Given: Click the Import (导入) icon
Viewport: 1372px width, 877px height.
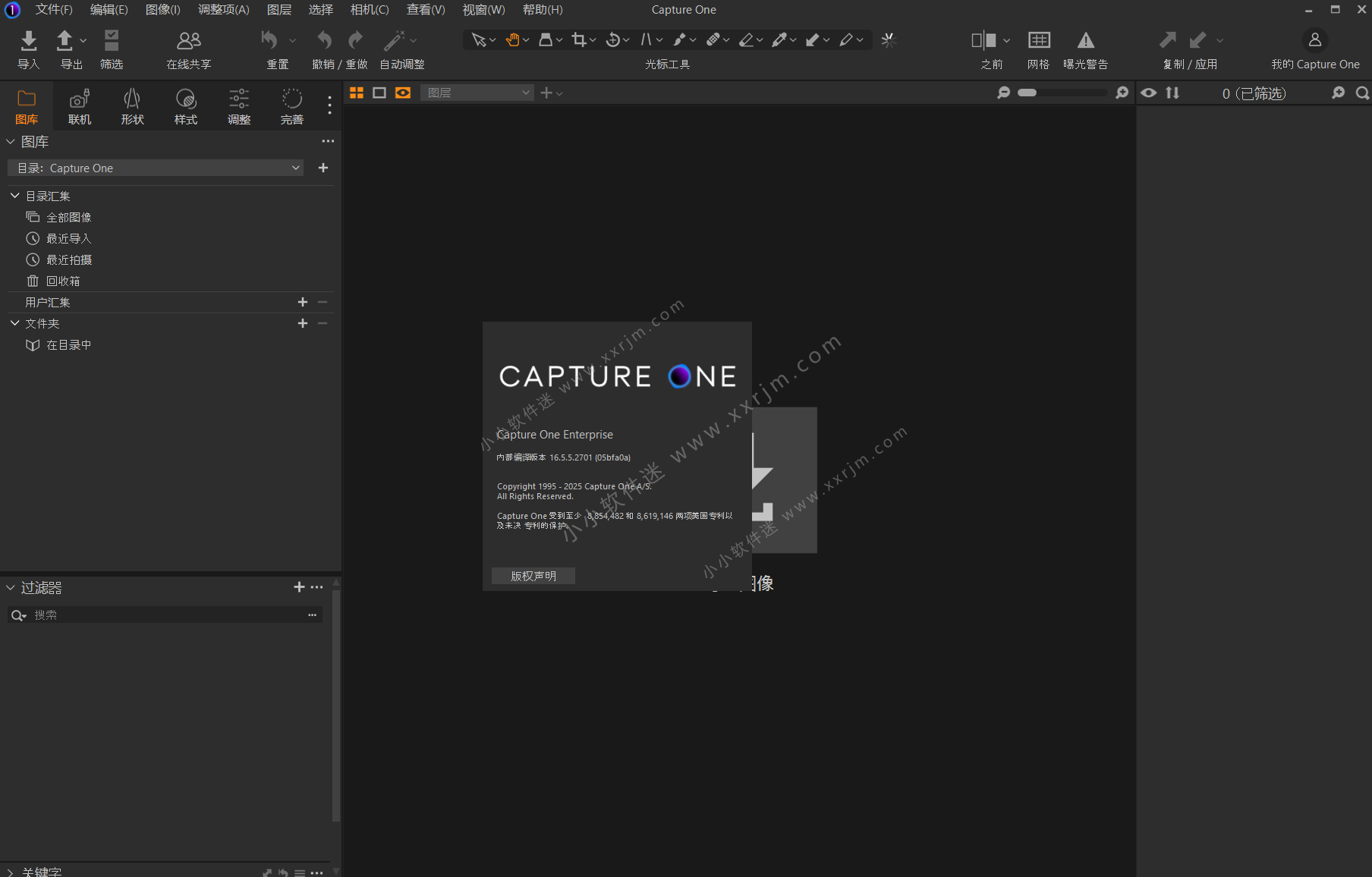Looking at the screenshot, I should click(x=28, y=40).
